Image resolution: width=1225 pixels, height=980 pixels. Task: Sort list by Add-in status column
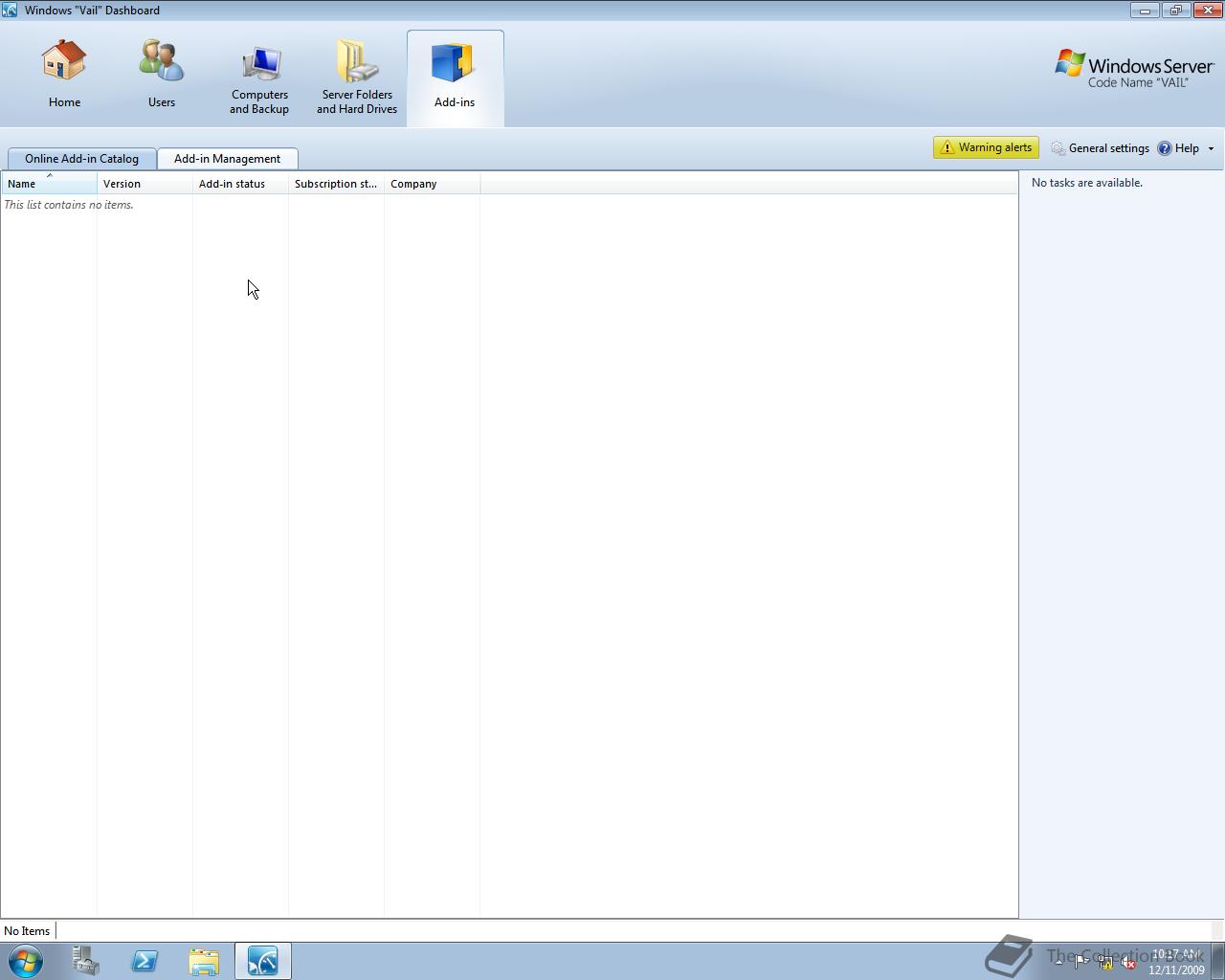240,184
